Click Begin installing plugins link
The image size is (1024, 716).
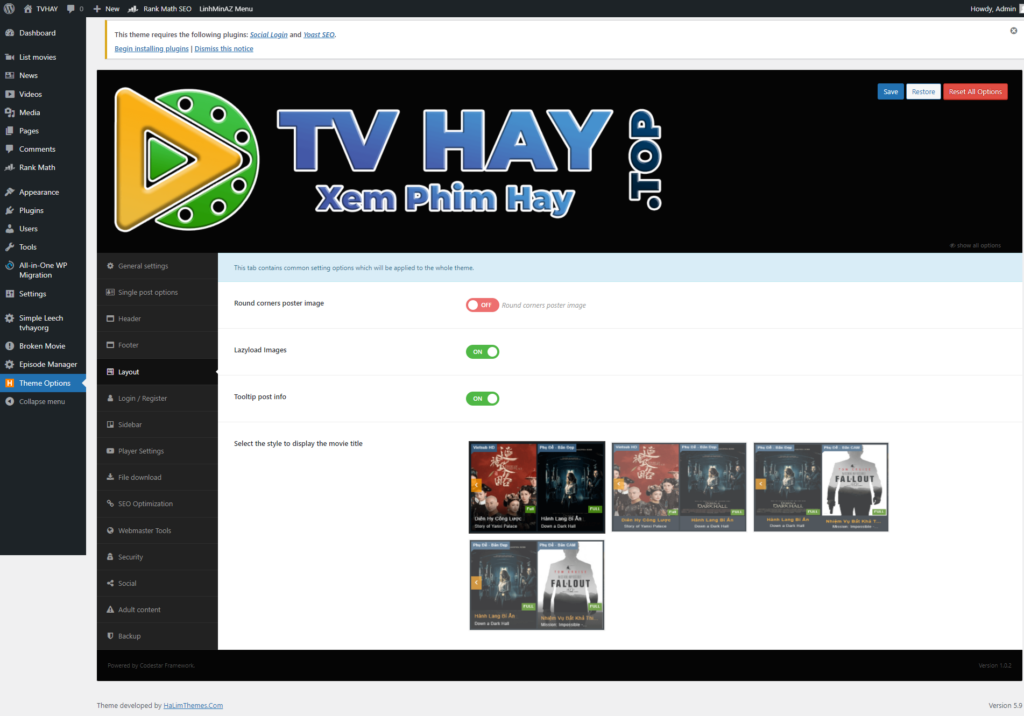(x=152, y=49)
